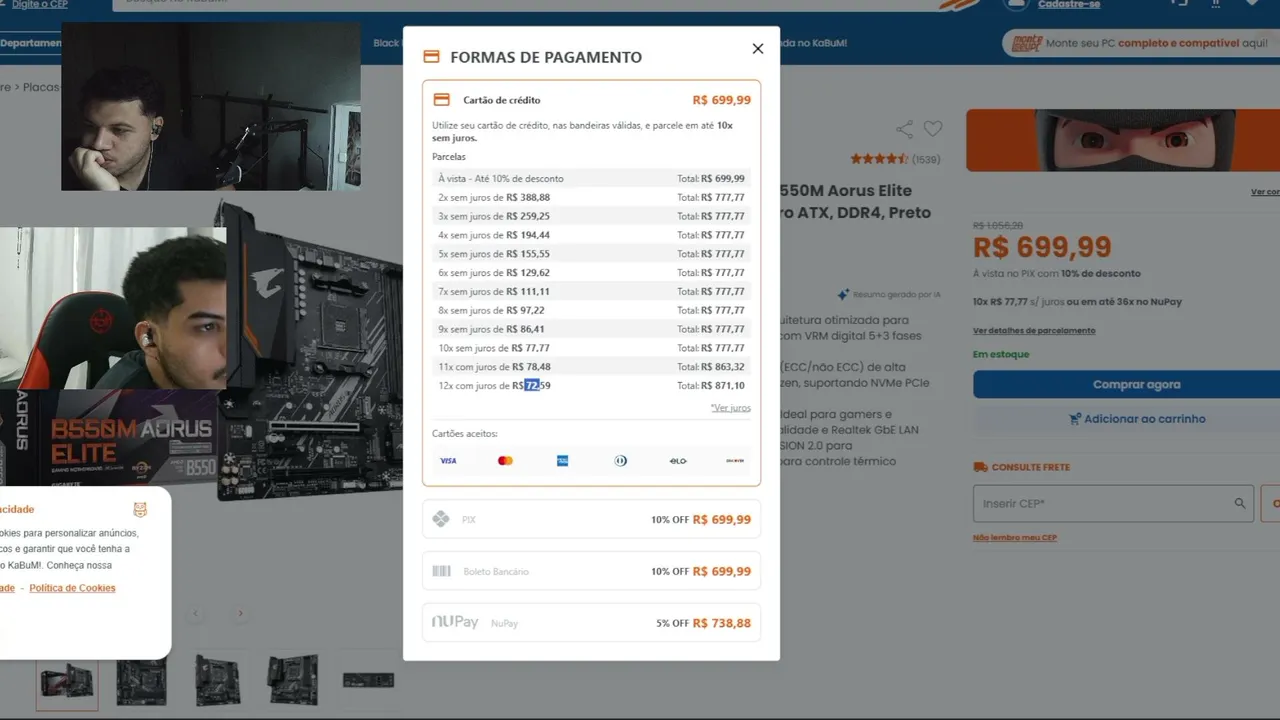The image size is (1280, 720).
Task: Click the Total: R$ 871,10 value
Action: click(711, 385)
